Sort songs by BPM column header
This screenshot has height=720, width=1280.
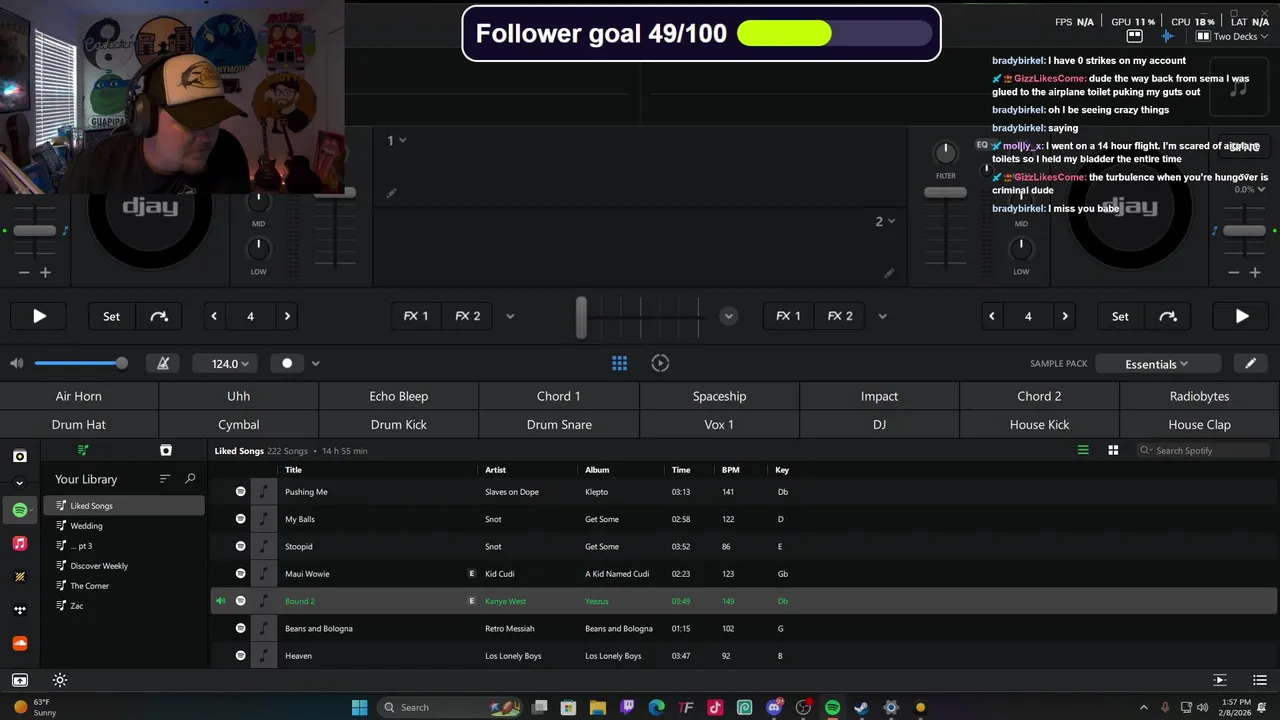coord(730,470)
